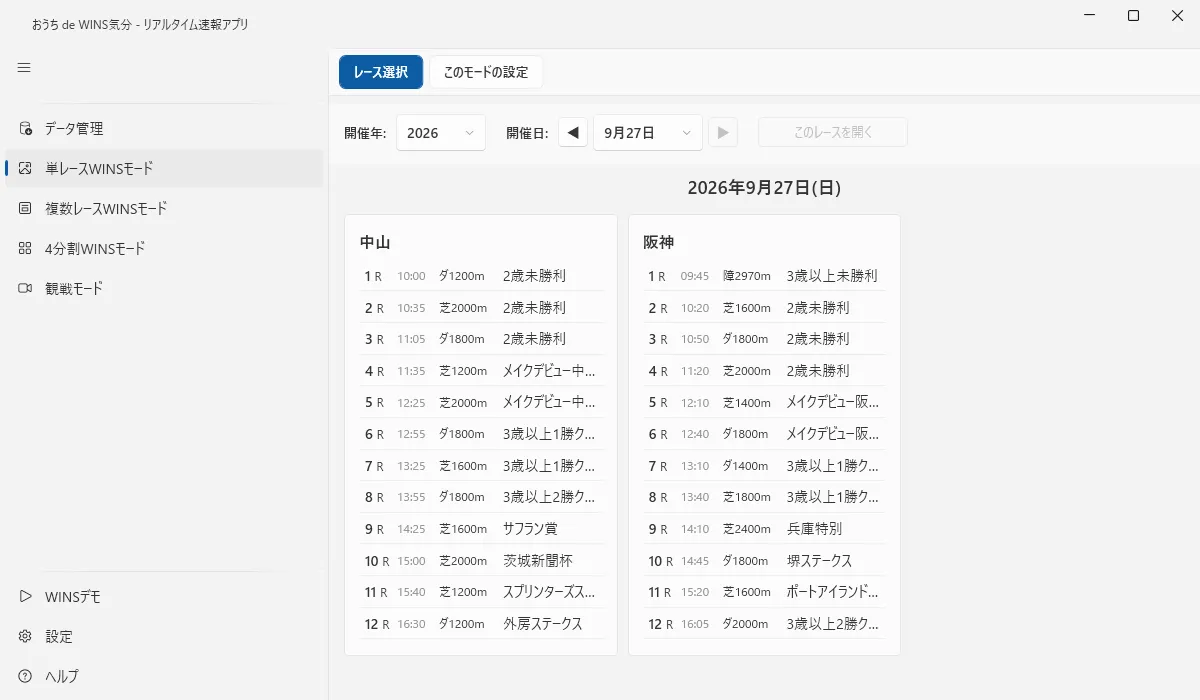The height and width of the screenshot is (700, 1200).
Task: Switch to 4分割WINSモード
Action: (x=164, y=249)
